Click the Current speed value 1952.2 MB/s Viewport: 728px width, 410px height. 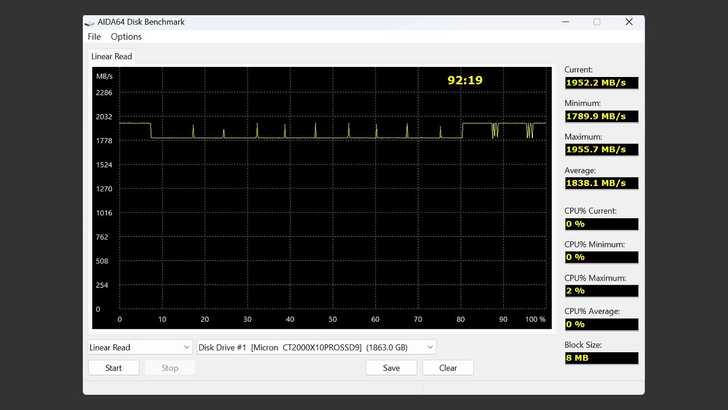600,82
